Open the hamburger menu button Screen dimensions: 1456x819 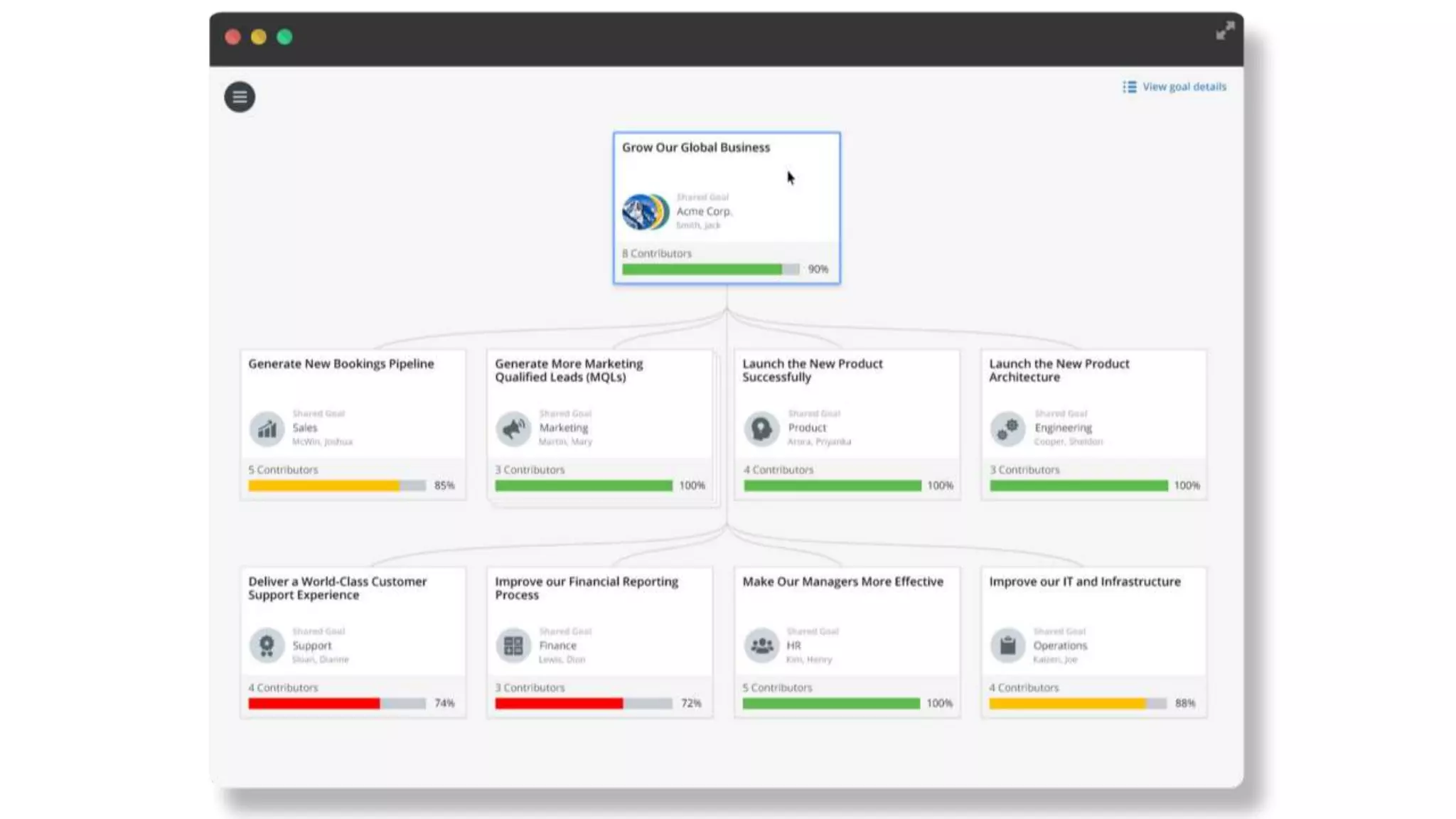pos(240,97)
